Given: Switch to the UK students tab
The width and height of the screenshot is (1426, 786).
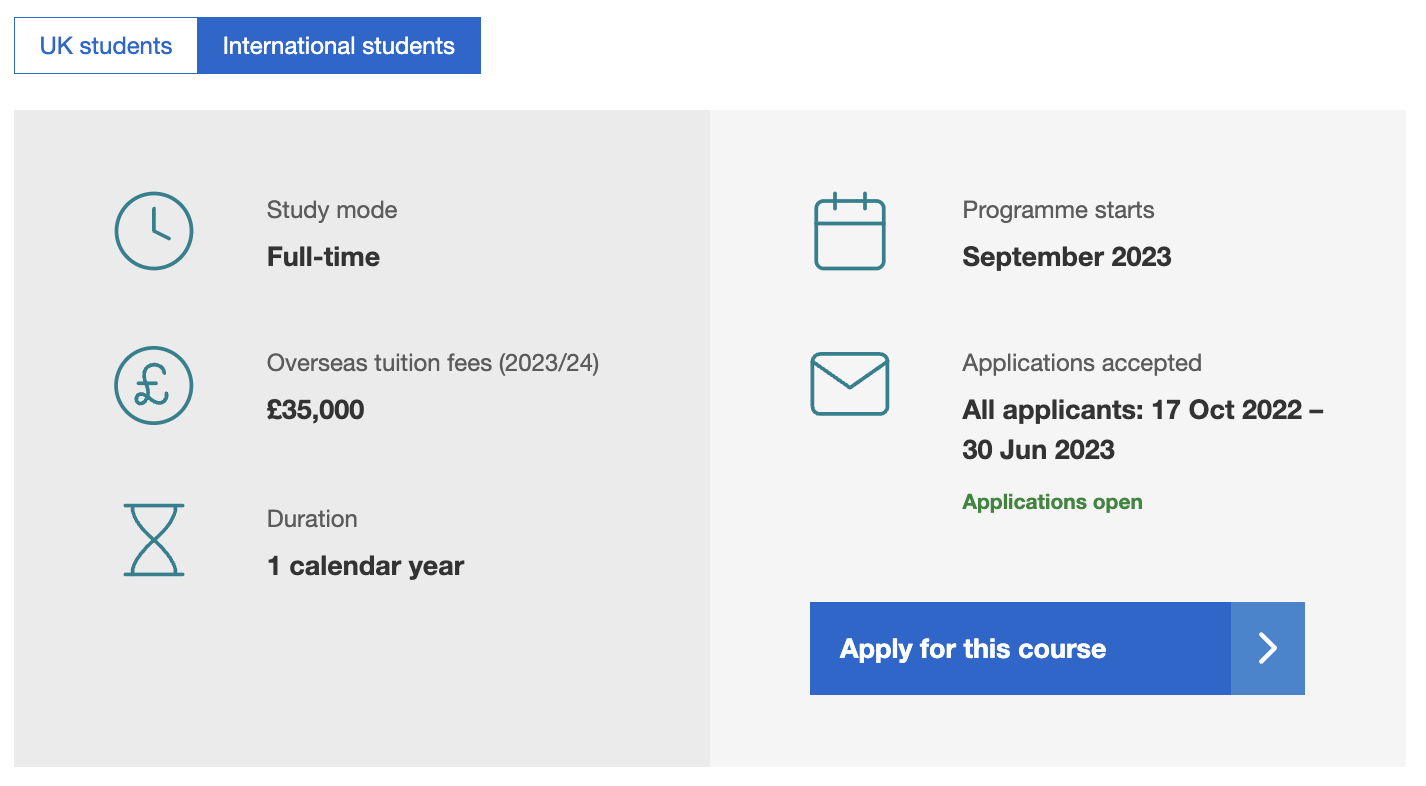Looking at the screenshot, I should tap(106, 46).
